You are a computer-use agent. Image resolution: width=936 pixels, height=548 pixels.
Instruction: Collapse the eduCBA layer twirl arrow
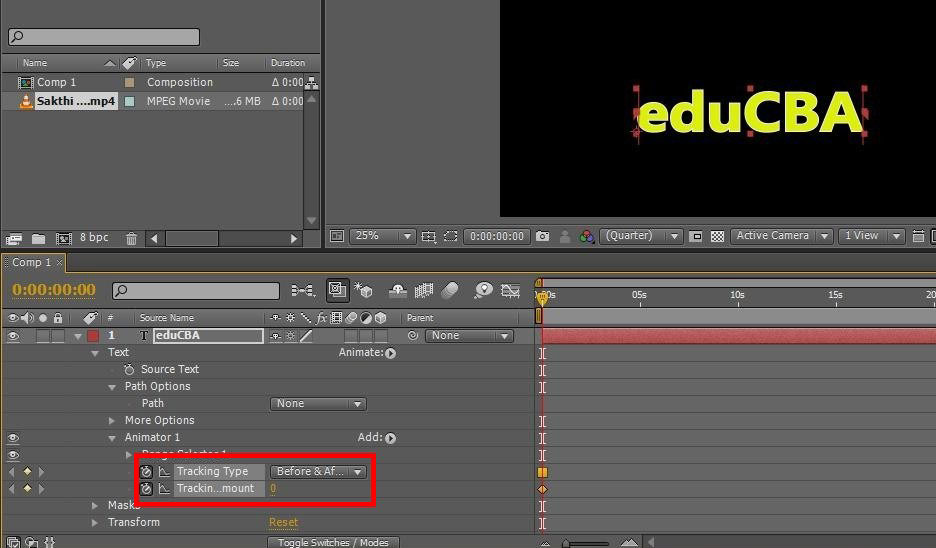click(78, 337)
